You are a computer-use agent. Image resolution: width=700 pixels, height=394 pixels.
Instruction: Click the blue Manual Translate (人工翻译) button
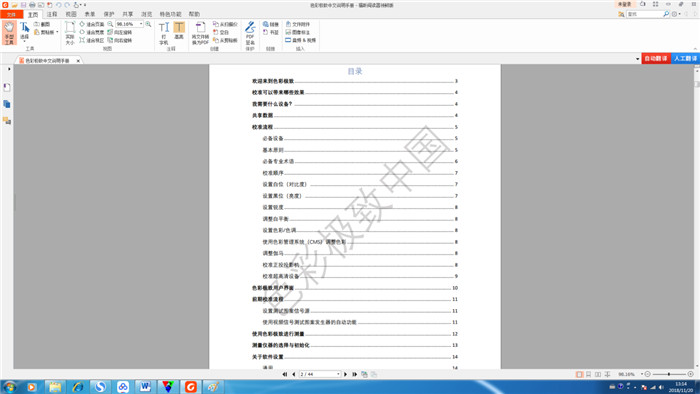point(685,58)
